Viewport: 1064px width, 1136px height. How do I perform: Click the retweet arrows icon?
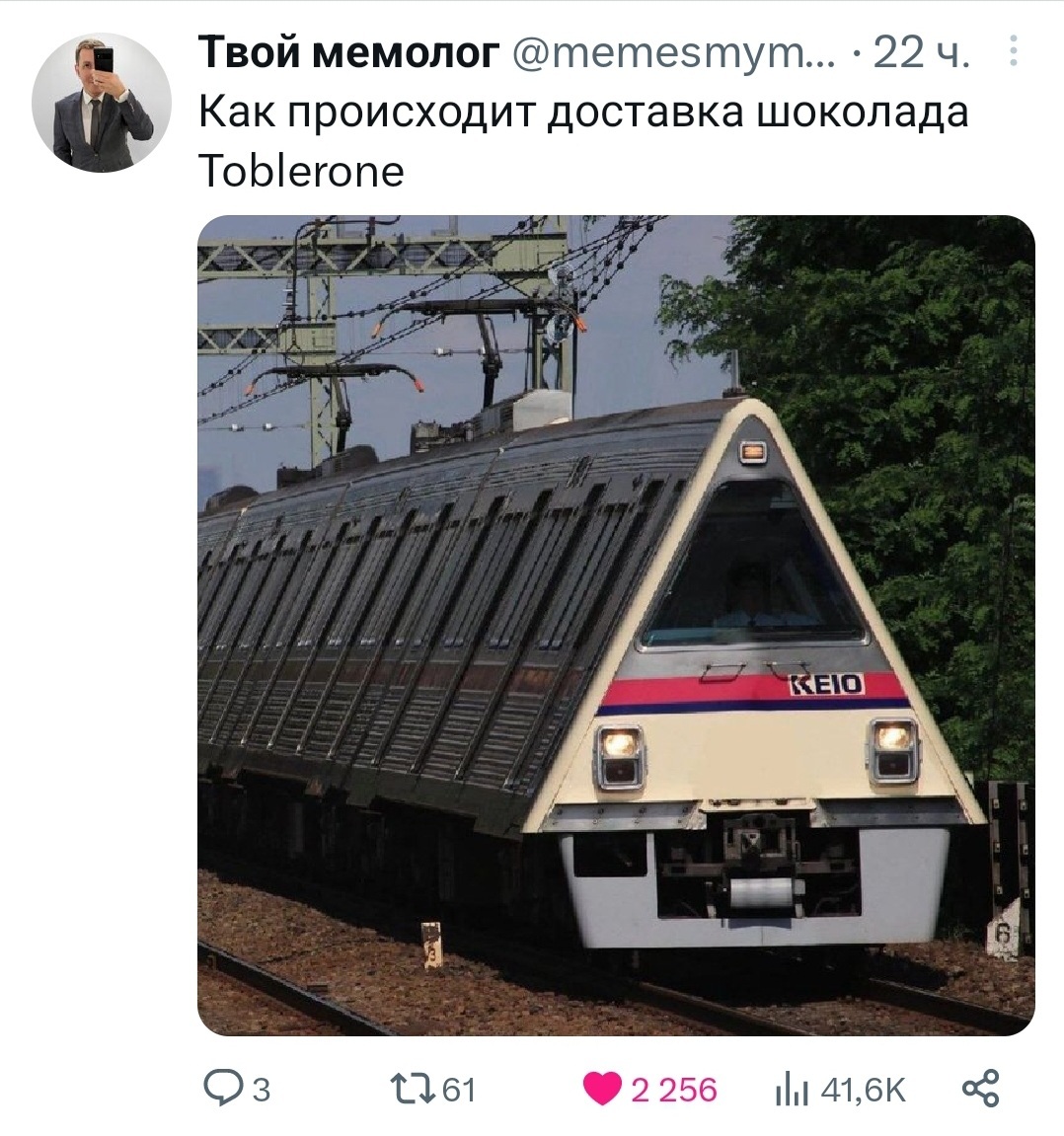click(412, 1089)
